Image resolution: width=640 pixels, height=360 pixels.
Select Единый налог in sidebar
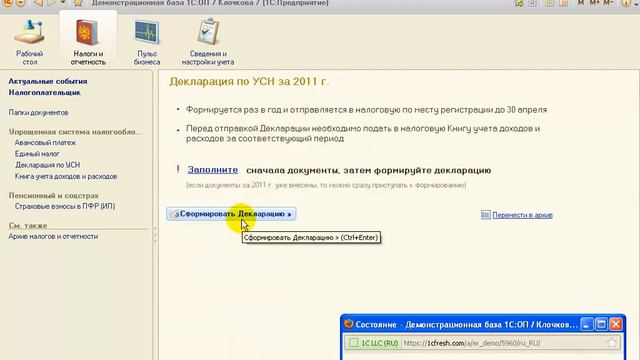point(37,154)
